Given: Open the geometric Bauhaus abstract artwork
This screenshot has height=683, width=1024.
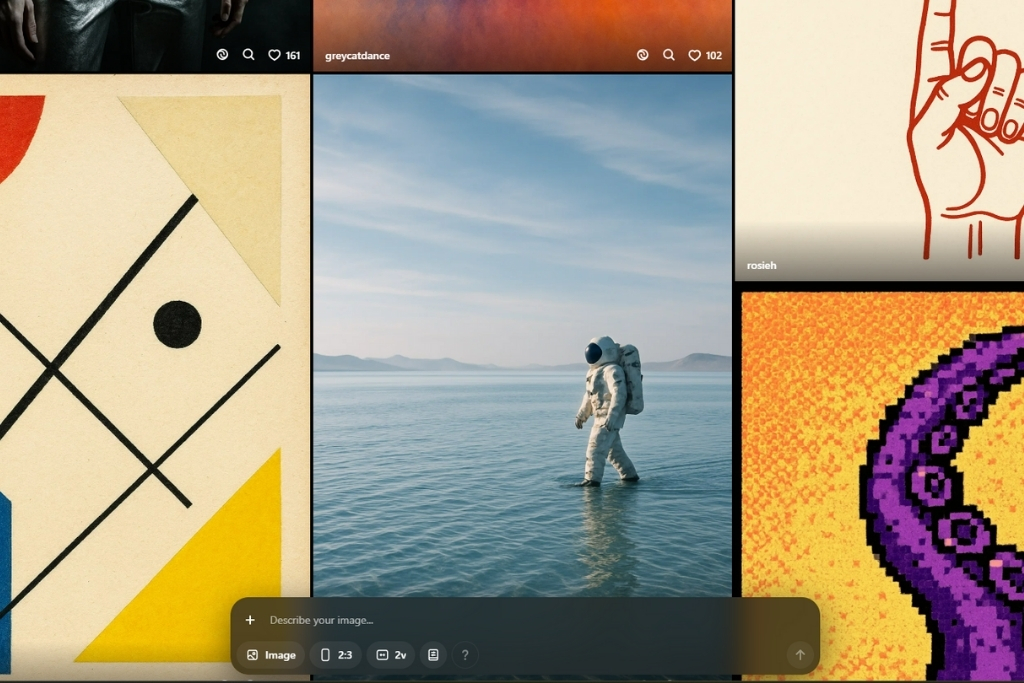Looking at the screenshot, I should point(150,350).
